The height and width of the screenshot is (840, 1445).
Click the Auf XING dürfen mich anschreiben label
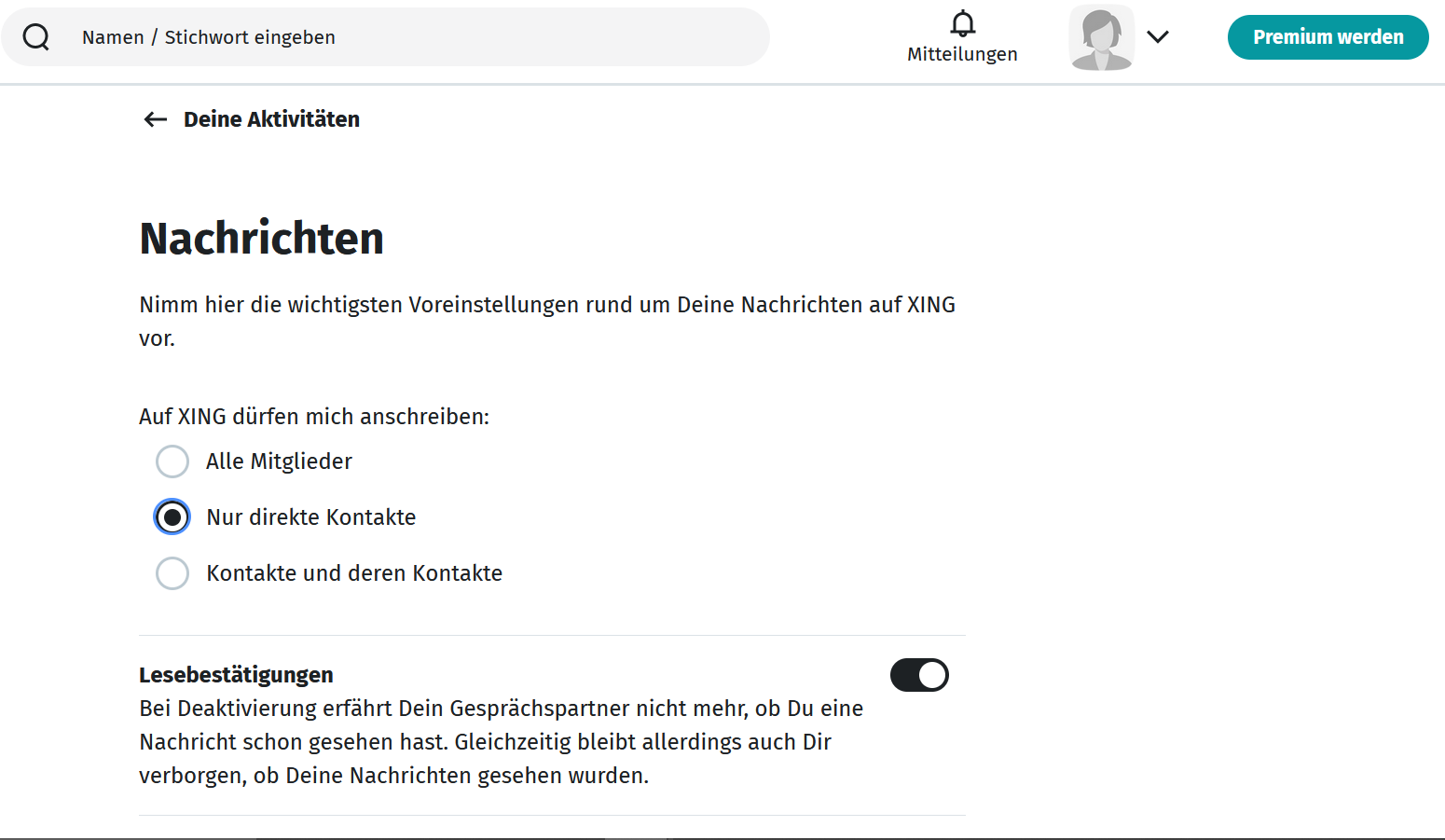pyautogui.click(x=314, y=417)
